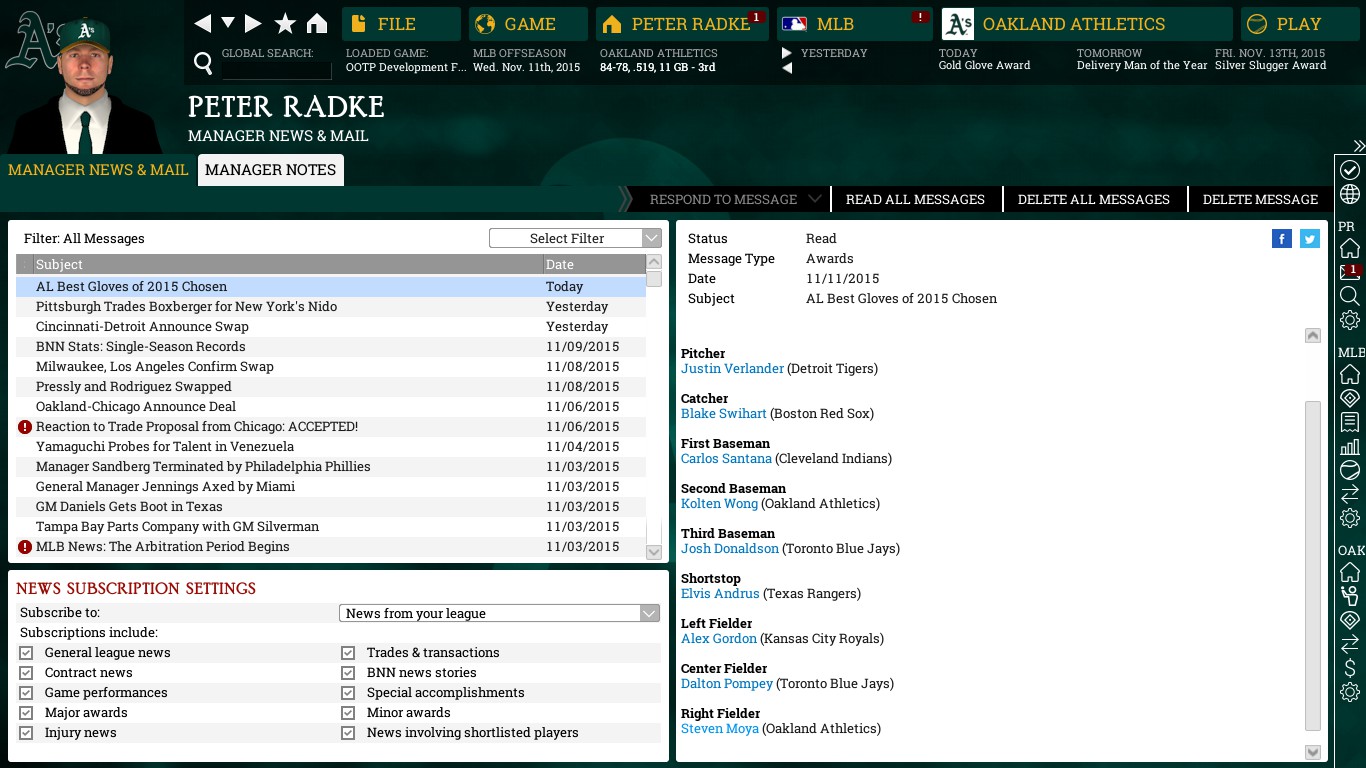Image resolution: width=1366 pixels, height=768 pixels.
Task: Toggle Major awards checkbox
Action: [27, 713]
